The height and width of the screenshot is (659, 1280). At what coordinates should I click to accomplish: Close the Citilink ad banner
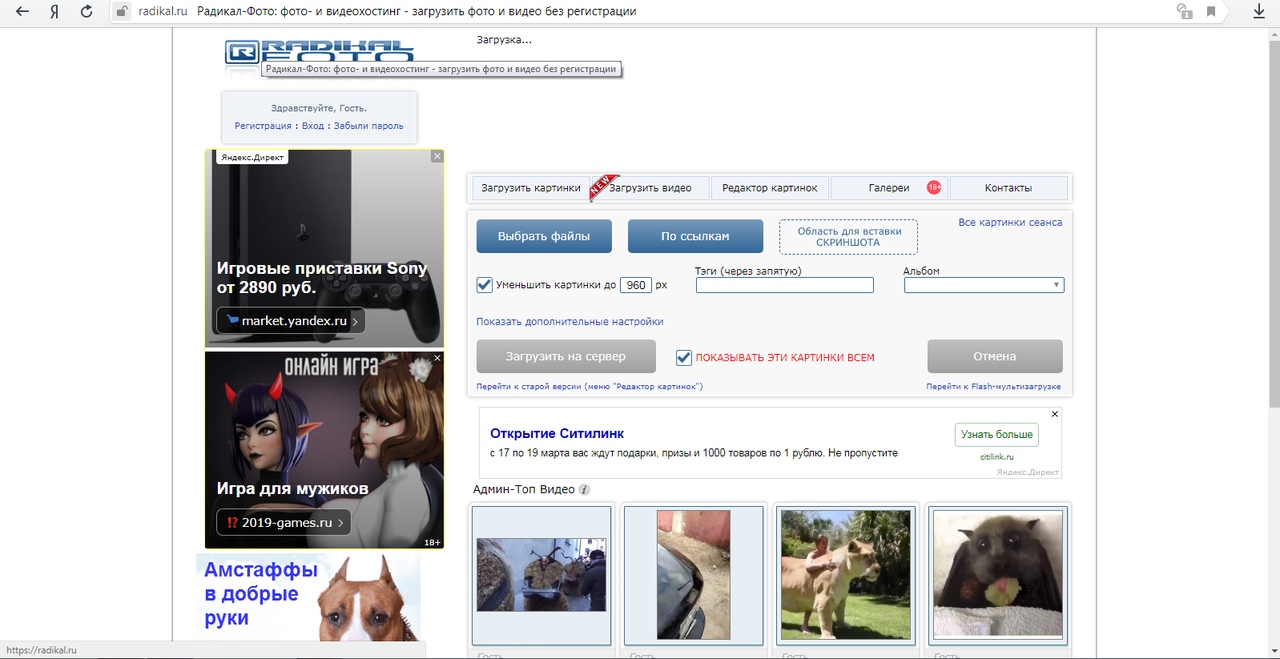click(1054, 414)
